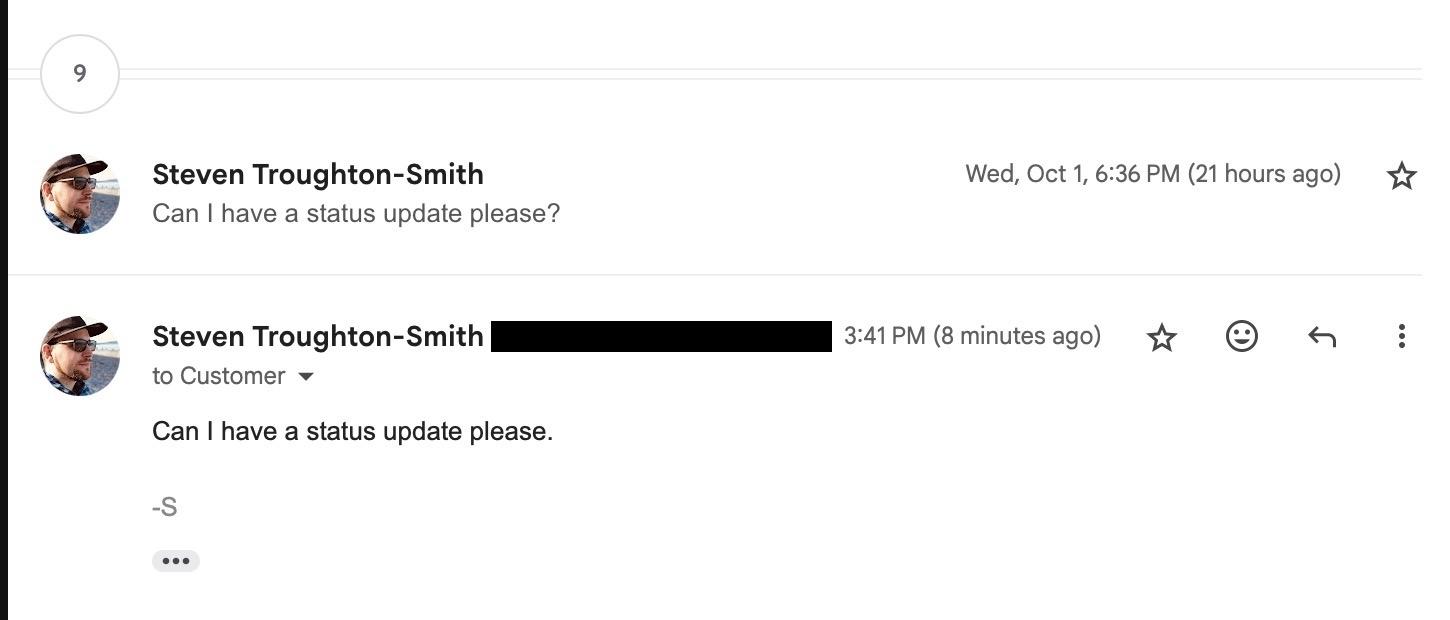The height and width of the screenshot is (620, 1450).
Task: Star the Oct 1 message
Action: point(1401,176)
